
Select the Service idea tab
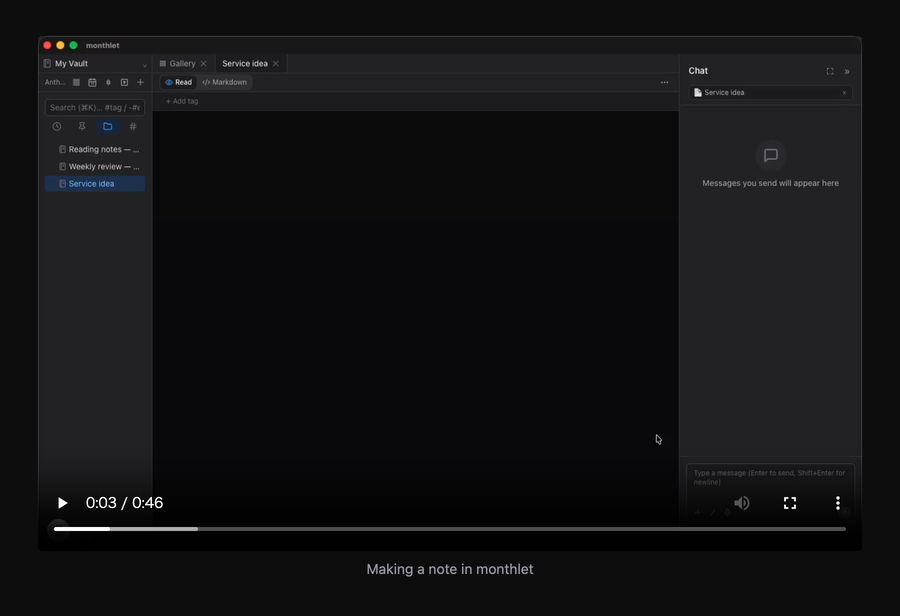coord(245,64)
